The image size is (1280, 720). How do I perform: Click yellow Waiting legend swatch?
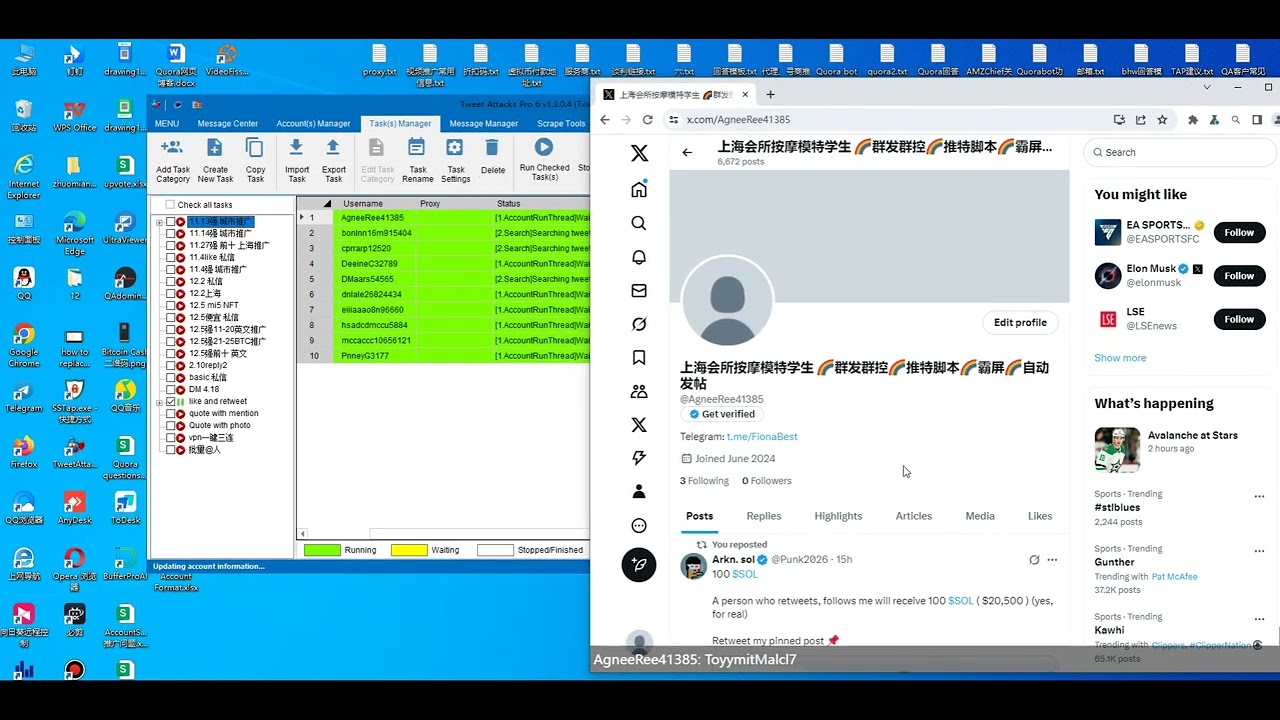tap(409, 550)
